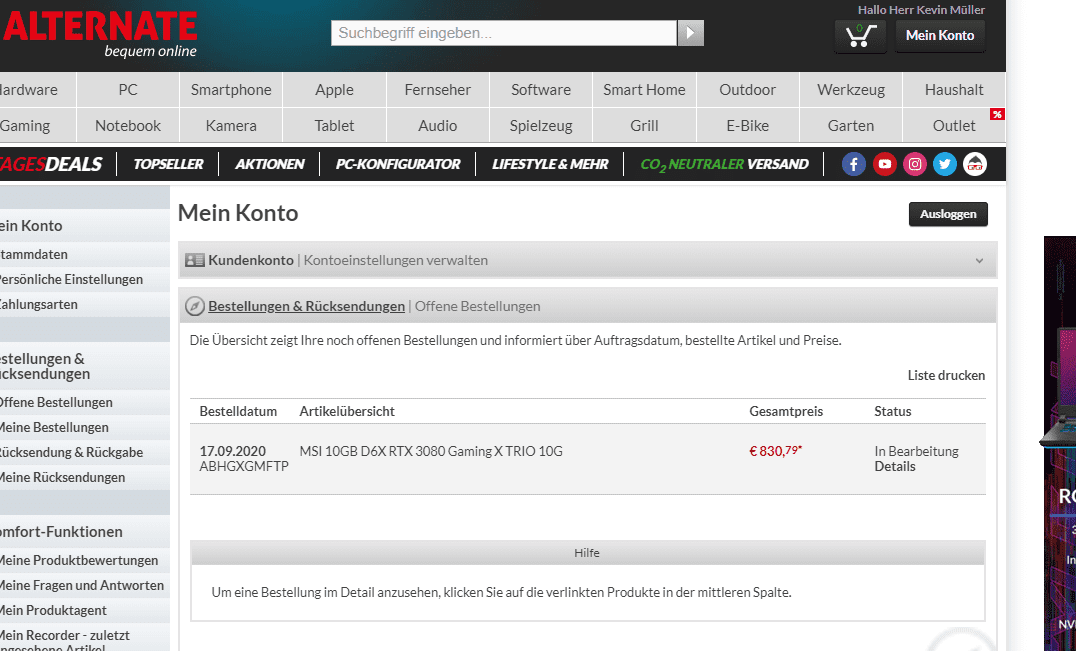Open the Smartphone category

pyautogui.click(x=231, y=90)
